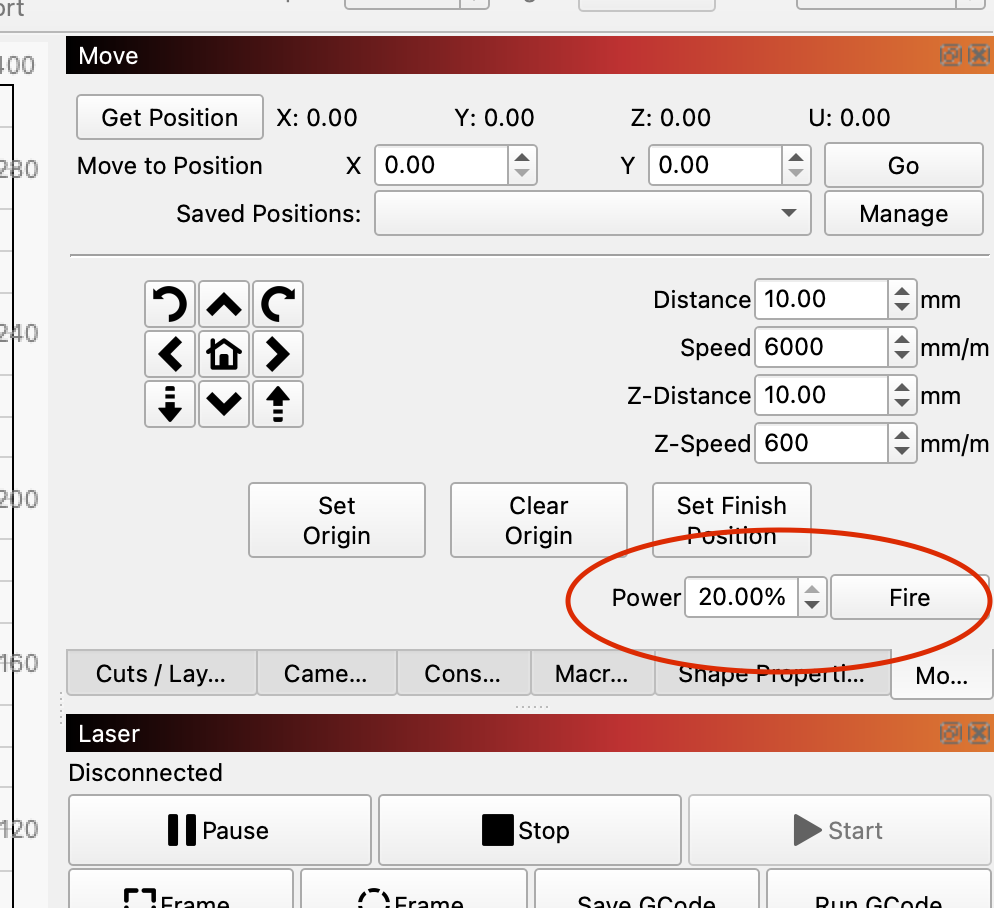
Task: Jog laser down with down arrow
Action: pos(224,402)
